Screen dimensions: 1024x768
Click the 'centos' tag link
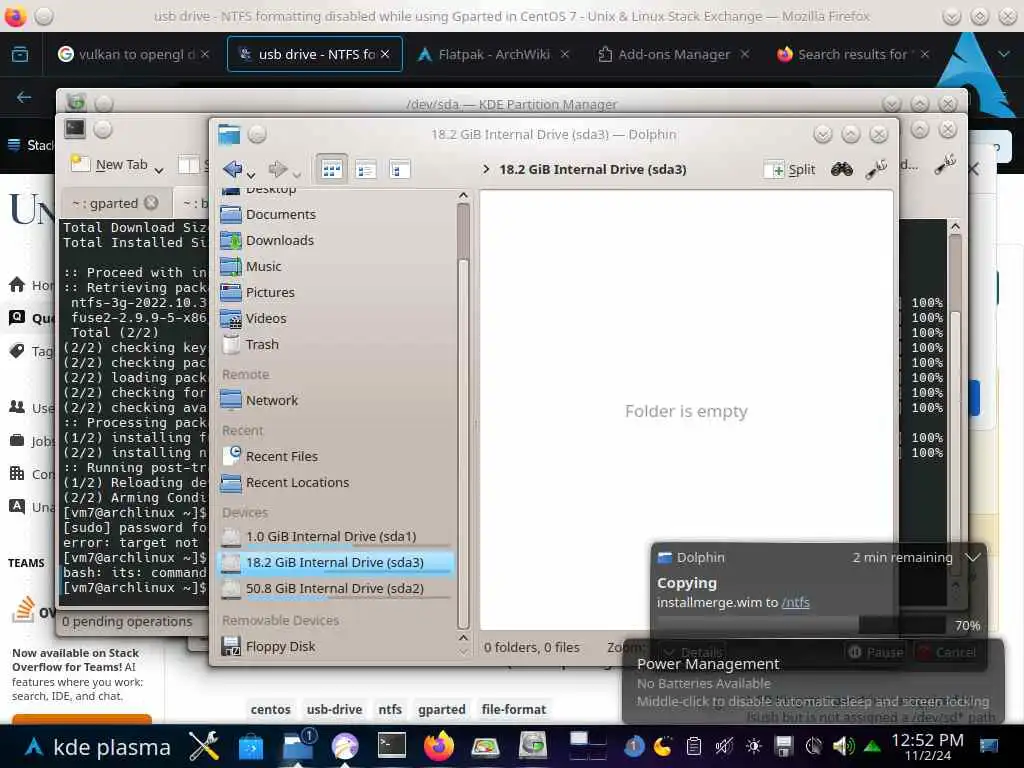[x=270, y=709]
